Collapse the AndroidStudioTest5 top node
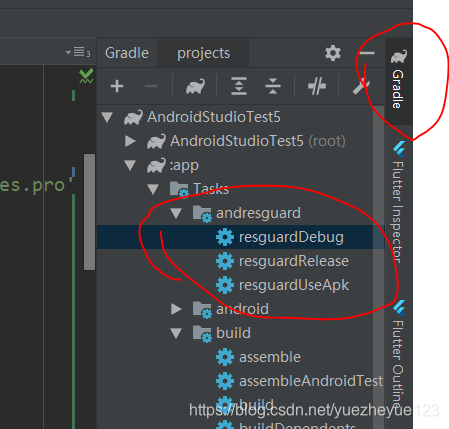 coord(107,117)
